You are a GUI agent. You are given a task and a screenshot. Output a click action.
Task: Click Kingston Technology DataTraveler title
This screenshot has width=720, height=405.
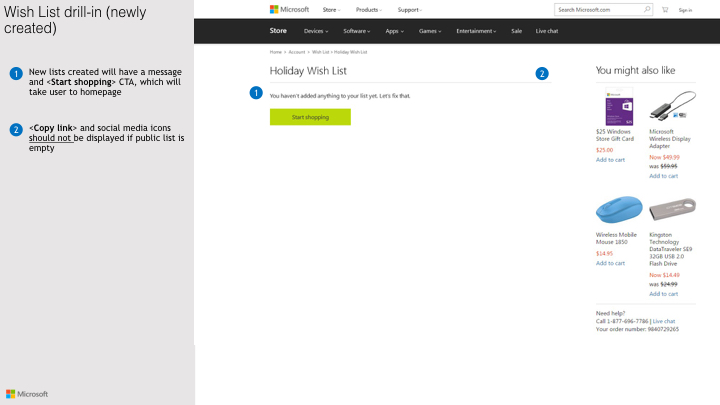click(670, 249)
